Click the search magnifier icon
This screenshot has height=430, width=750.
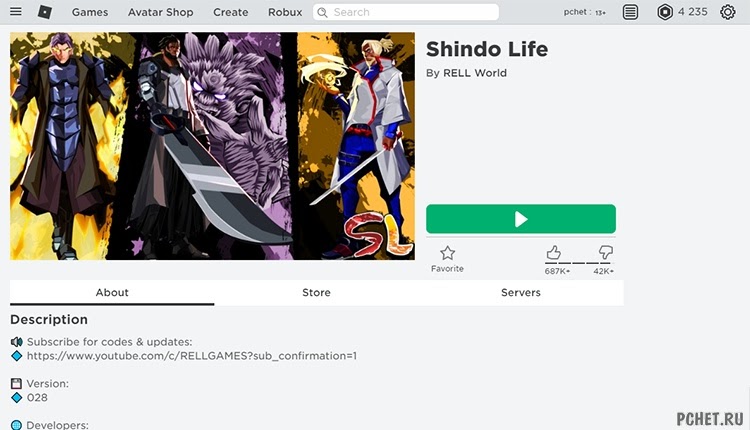coord(323,12)
